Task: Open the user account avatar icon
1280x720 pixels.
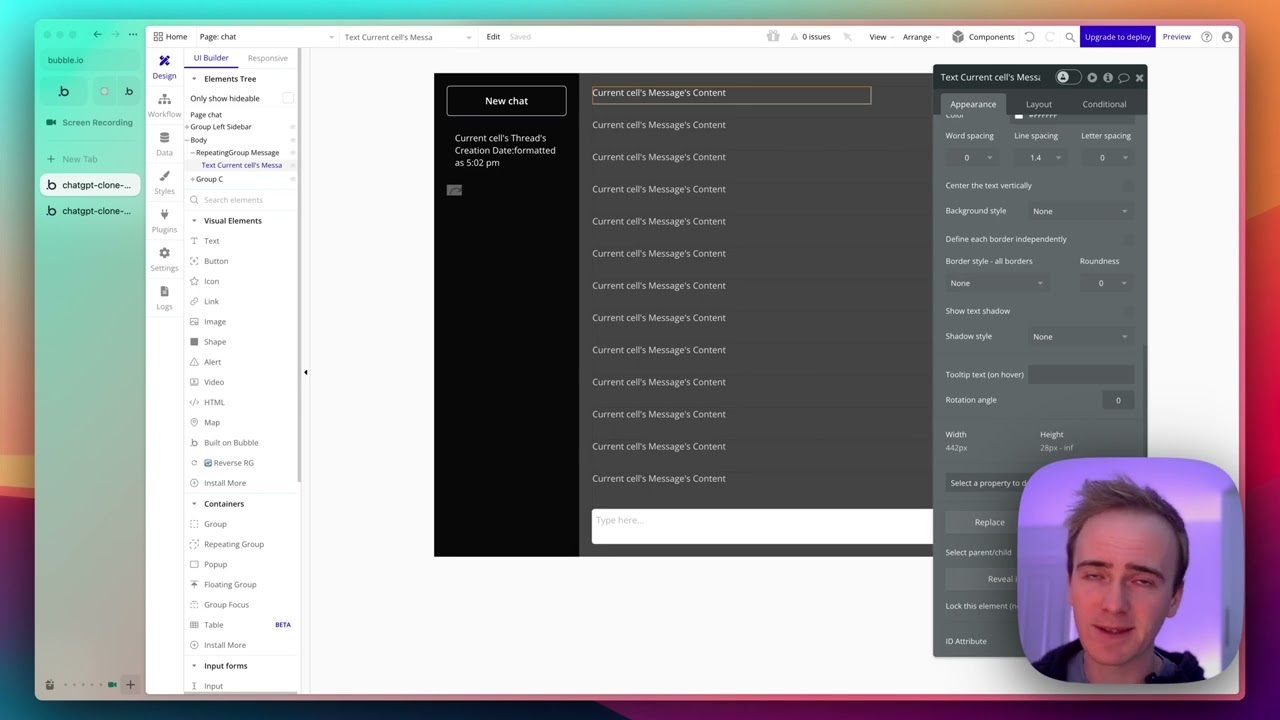Action: 1227,37
